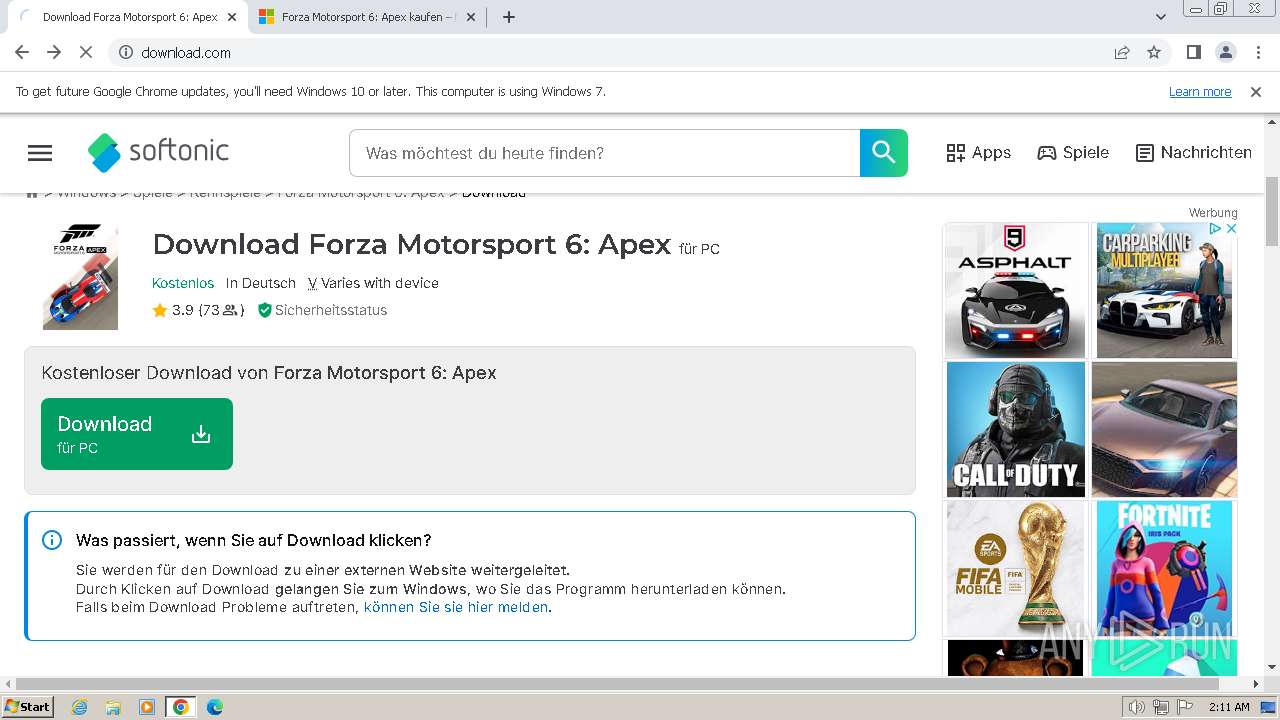Click the Chrome taskbar icon
Viewport: 1280px width, 720px height.
point(180,707)
